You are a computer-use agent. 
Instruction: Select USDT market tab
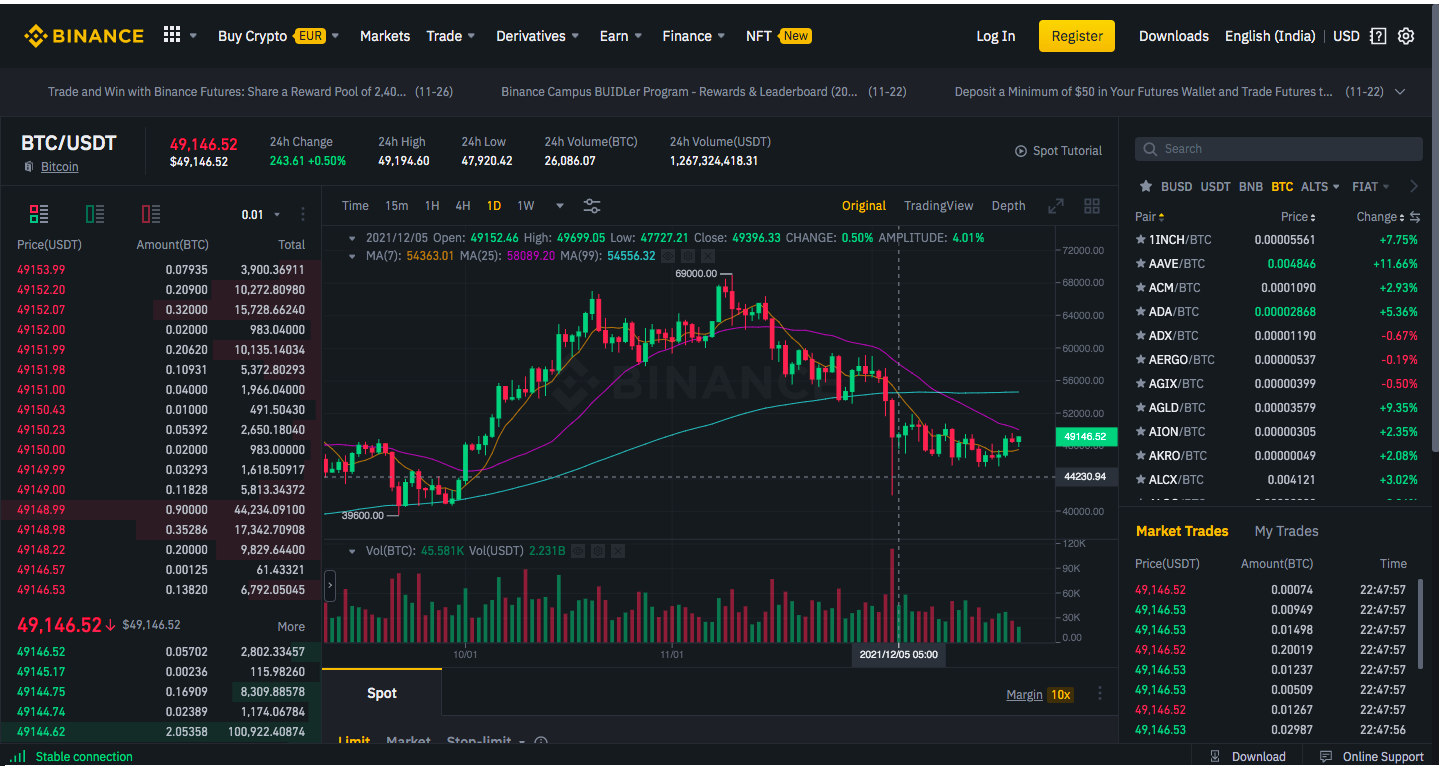pos(1215,187)
